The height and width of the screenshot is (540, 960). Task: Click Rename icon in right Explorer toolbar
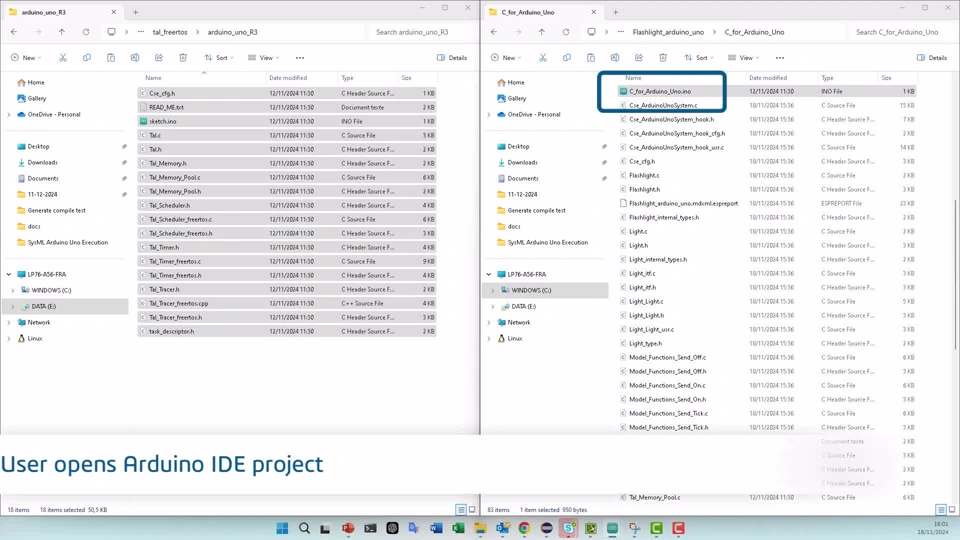(615, 58)
